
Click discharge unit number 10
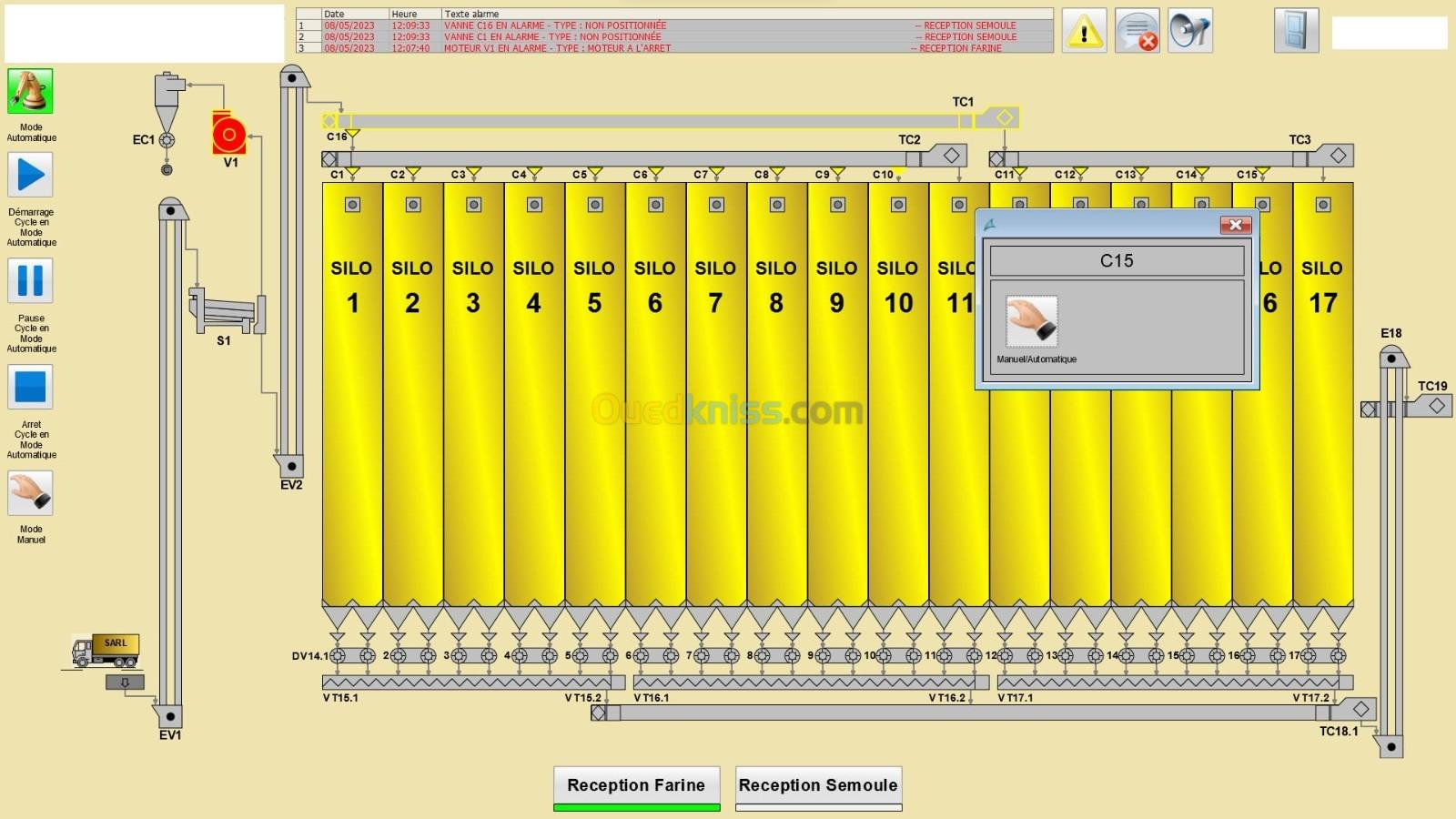click(x=898, y=655)
